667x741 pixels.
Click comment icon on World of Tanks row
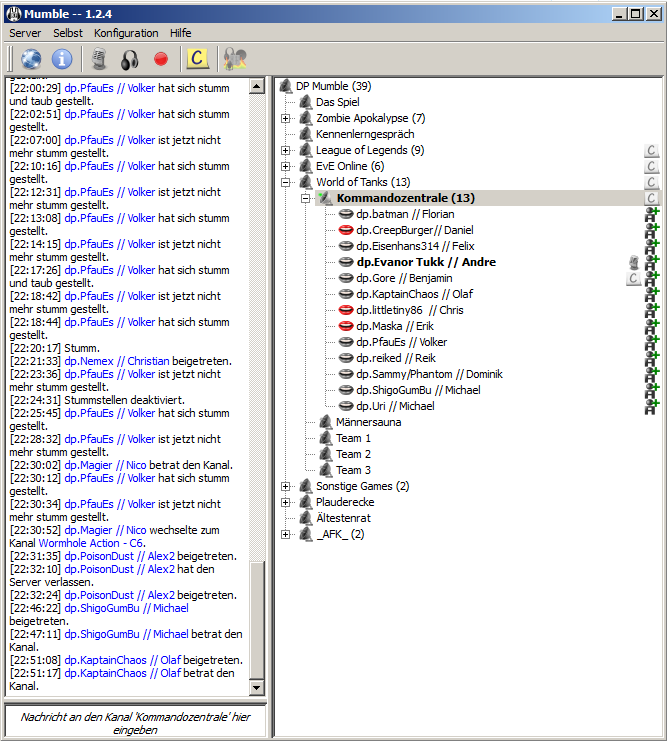(651, 182)
